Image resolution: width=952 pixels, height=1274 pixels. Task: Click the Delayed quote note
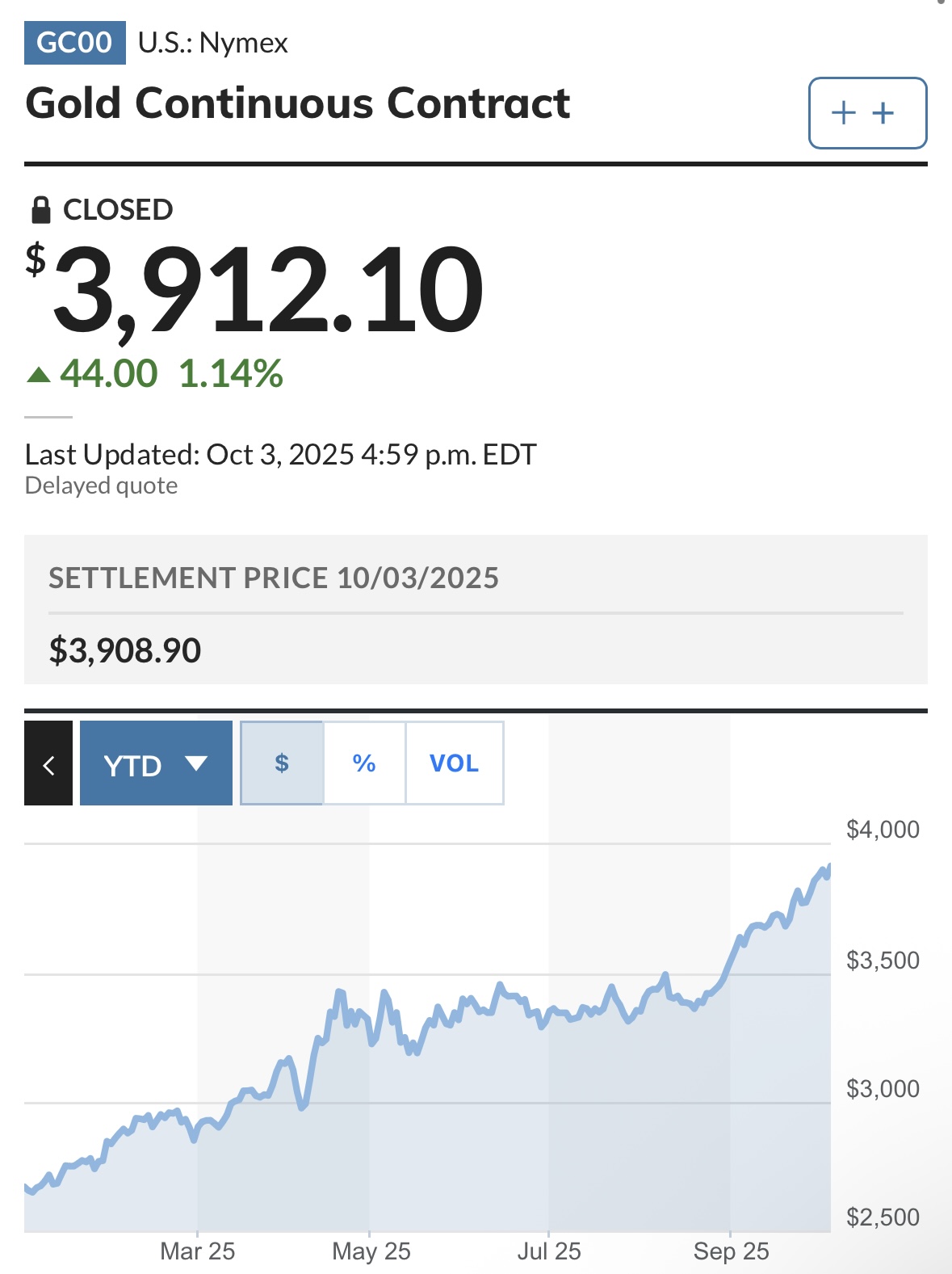(x=102, y=486)
